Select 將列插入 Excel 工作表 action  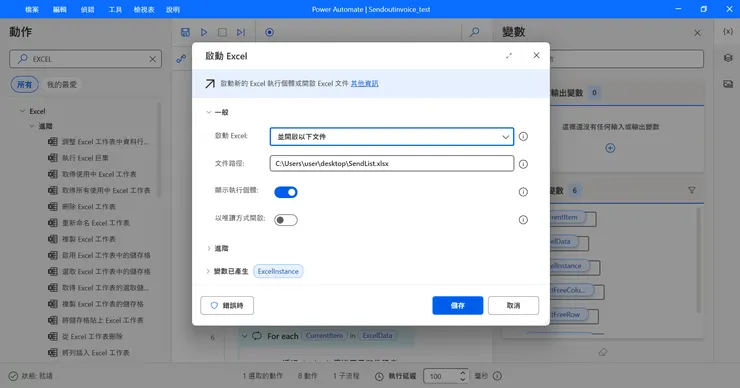click(x=96, y=353)
